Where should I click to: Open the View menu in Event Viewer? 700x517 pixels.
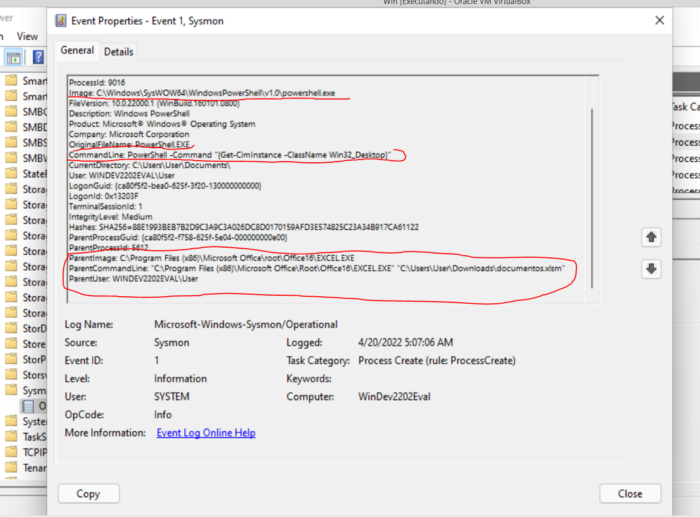[27, 37]
